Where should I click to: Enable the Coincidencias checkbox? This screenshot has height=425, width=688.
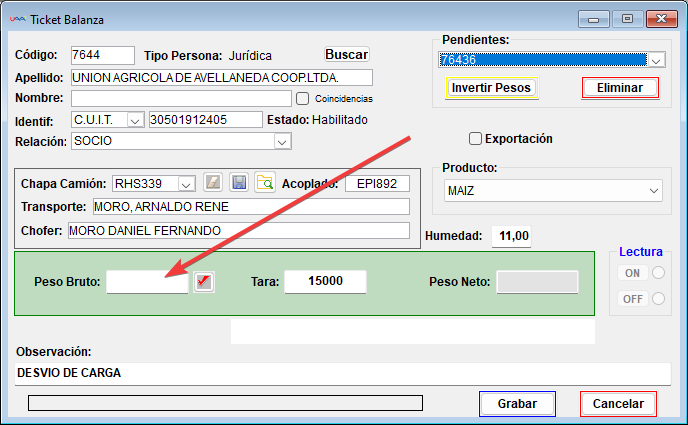[303, 99]
